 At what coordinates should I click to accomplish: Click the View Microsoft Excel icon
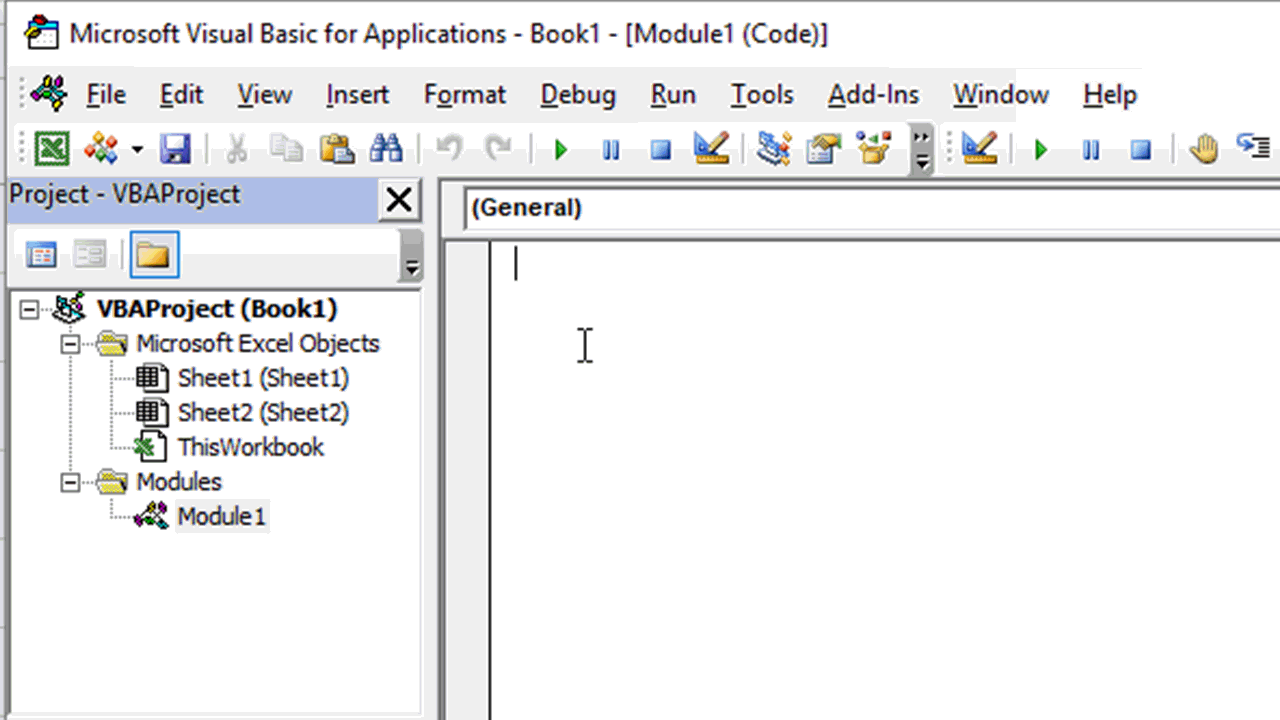(x=51, y=148)
